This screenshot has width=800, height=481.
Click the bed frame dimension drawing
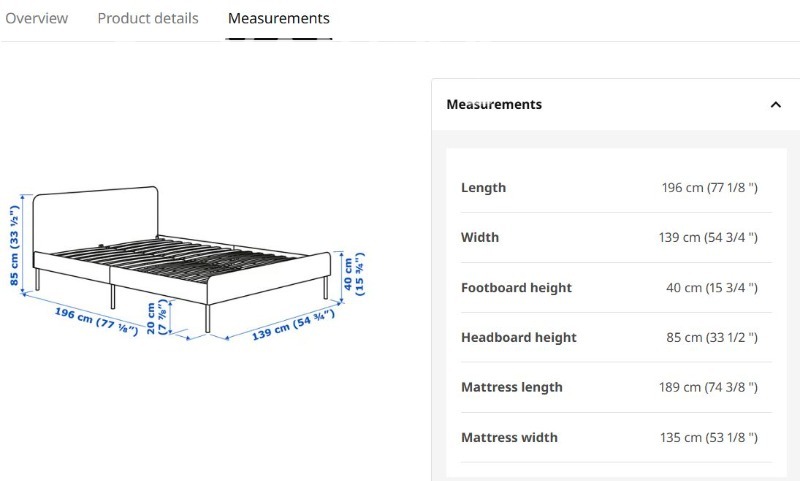click(187, 264)
